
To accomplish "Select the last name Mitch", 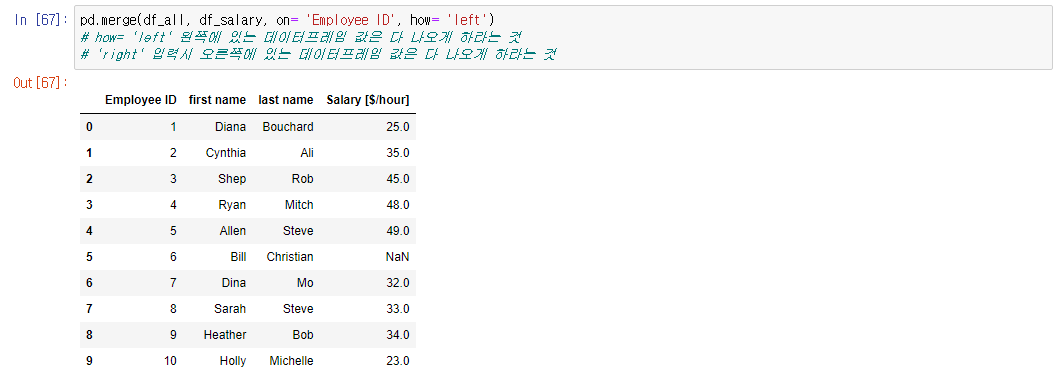I will point(299,204).
